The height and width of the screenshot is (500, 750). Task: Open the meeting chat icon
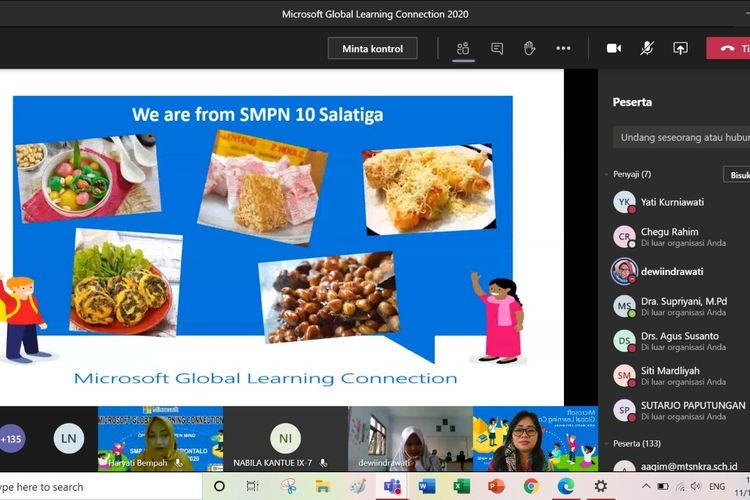point(497,48)
